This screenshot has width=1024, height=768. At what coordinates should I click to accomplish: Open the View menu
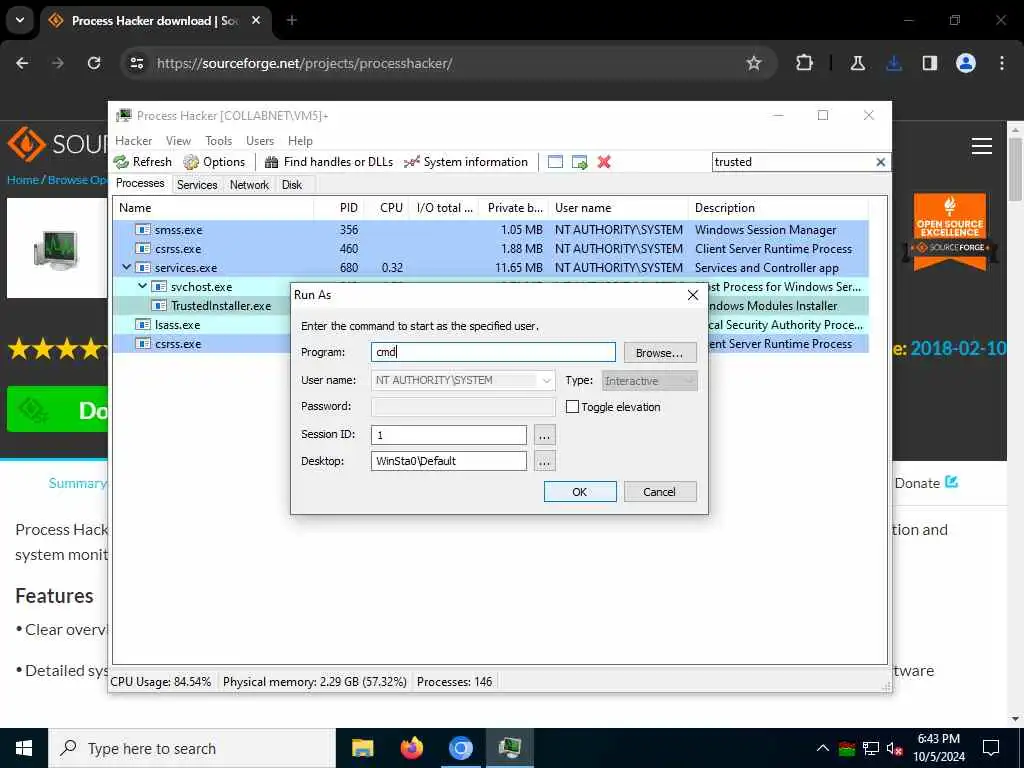point(178,141)
